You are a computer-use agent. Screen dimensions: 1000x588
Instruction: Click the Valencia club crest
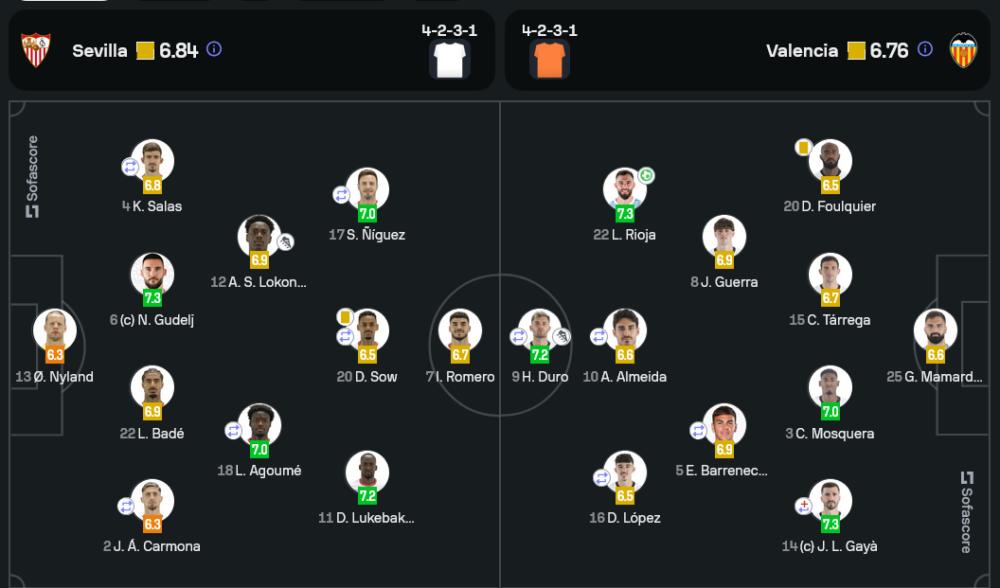963,50
